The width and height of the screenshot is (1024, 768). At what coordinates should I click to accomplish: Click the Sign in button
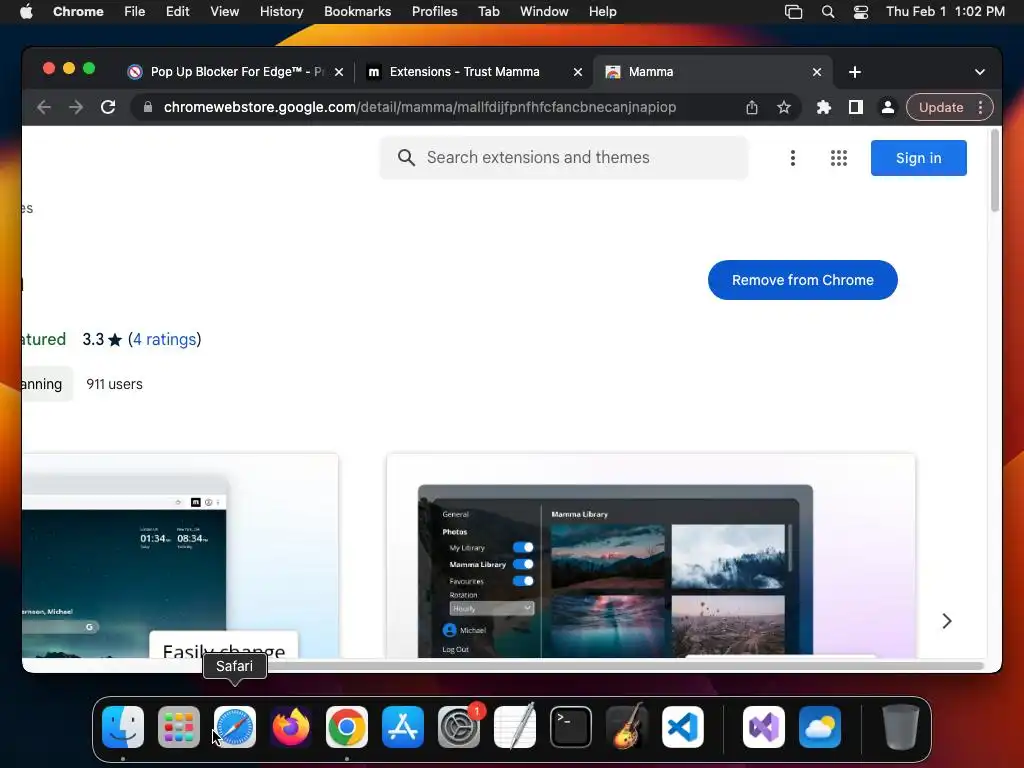(x=918, y=158)
